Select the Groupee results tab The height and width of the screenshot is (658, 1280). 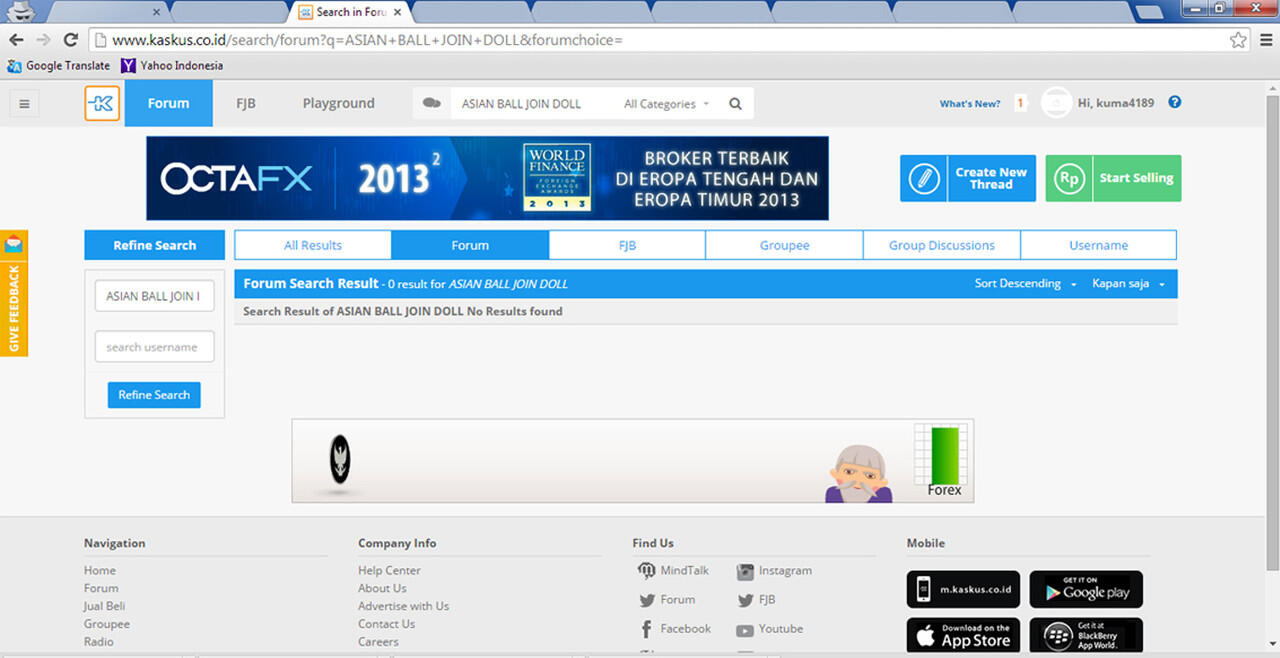point(784,245)
